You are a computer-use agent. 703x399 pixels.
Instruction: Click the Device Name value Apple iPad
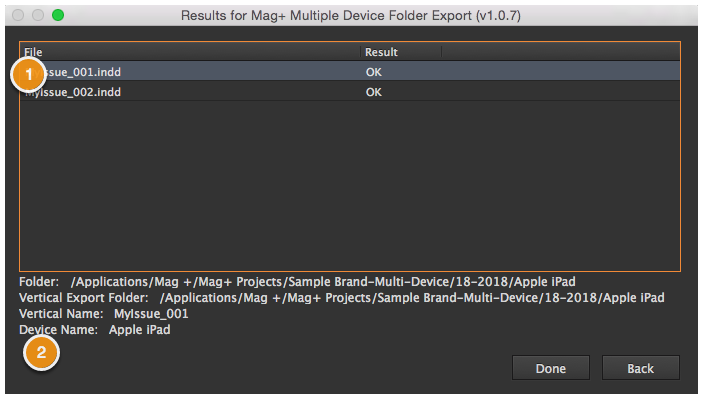click(139, 330)
